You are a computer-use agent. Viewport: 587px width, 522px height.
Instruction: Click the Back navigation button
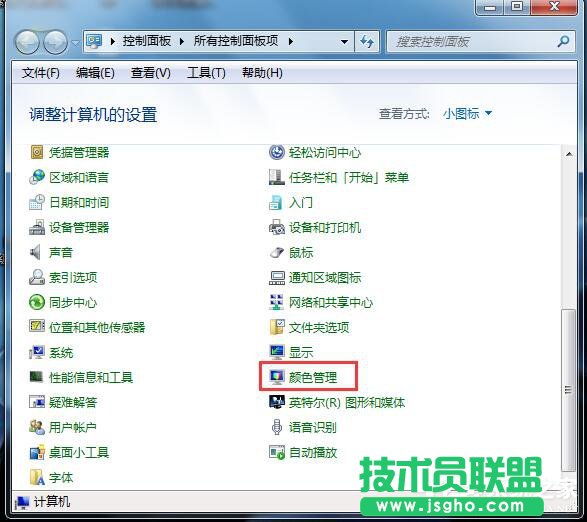coord(27,42)
